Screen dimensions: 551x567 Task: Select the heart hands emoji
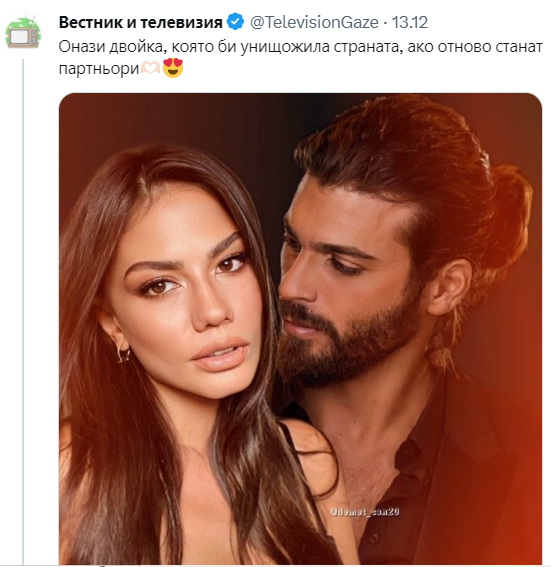tap(150, 68)
